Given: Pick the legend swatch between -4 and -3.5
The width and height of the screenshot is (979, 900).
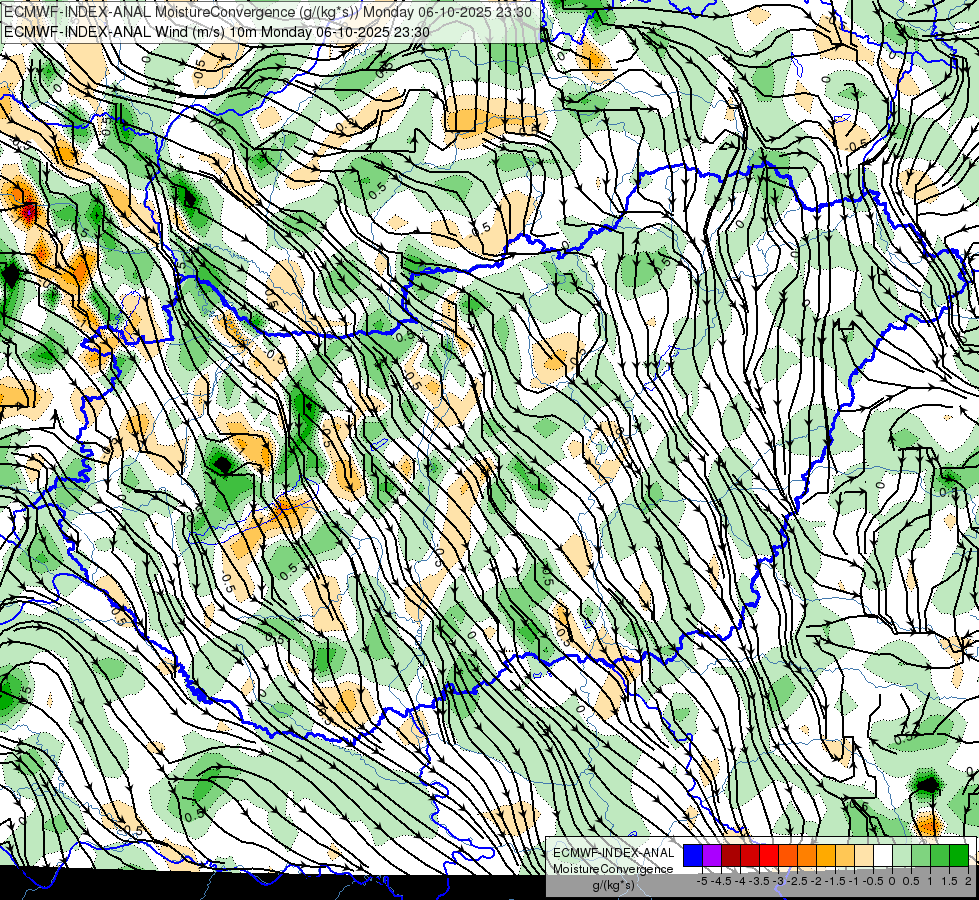Looking at the screenshot, I should (x=750, y=856).
